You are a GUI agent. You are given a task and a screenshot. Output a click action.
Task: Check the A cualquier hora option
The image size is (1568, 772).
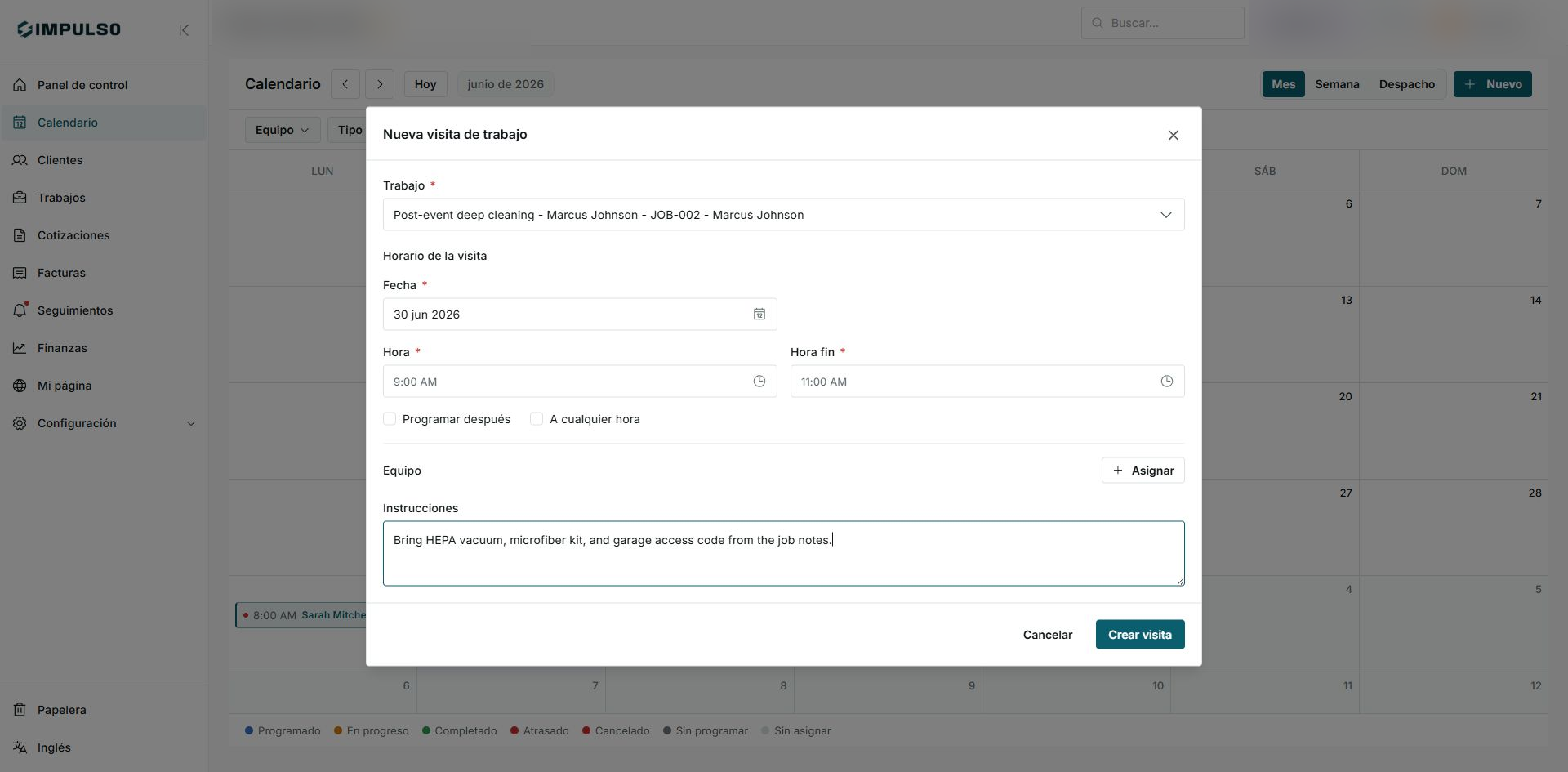pyautogui.click(x=537, y=419)
